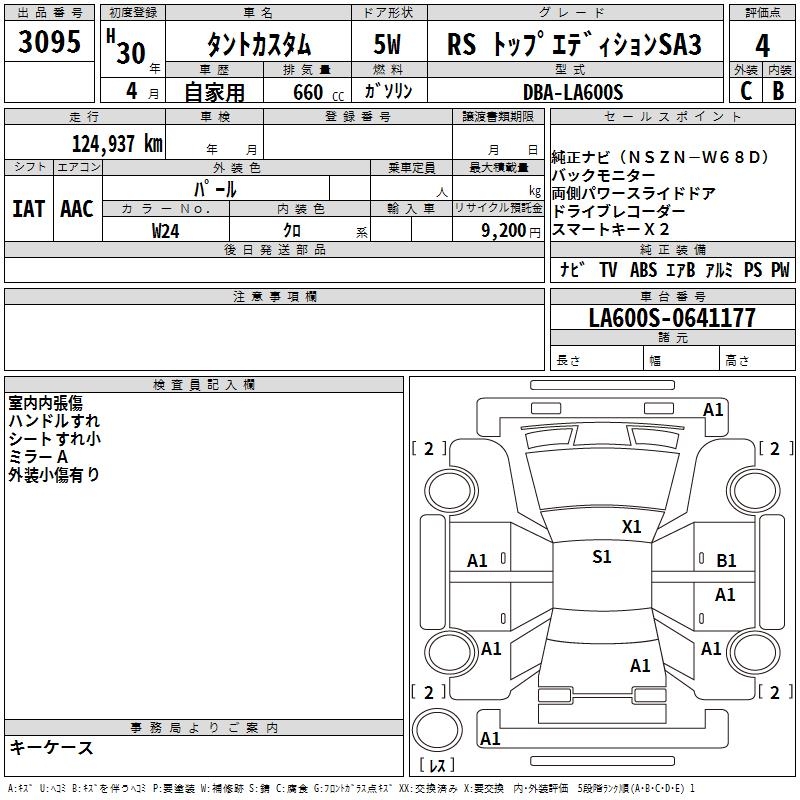
Task: Click the 後日発送部品 header
Action: 274,249
